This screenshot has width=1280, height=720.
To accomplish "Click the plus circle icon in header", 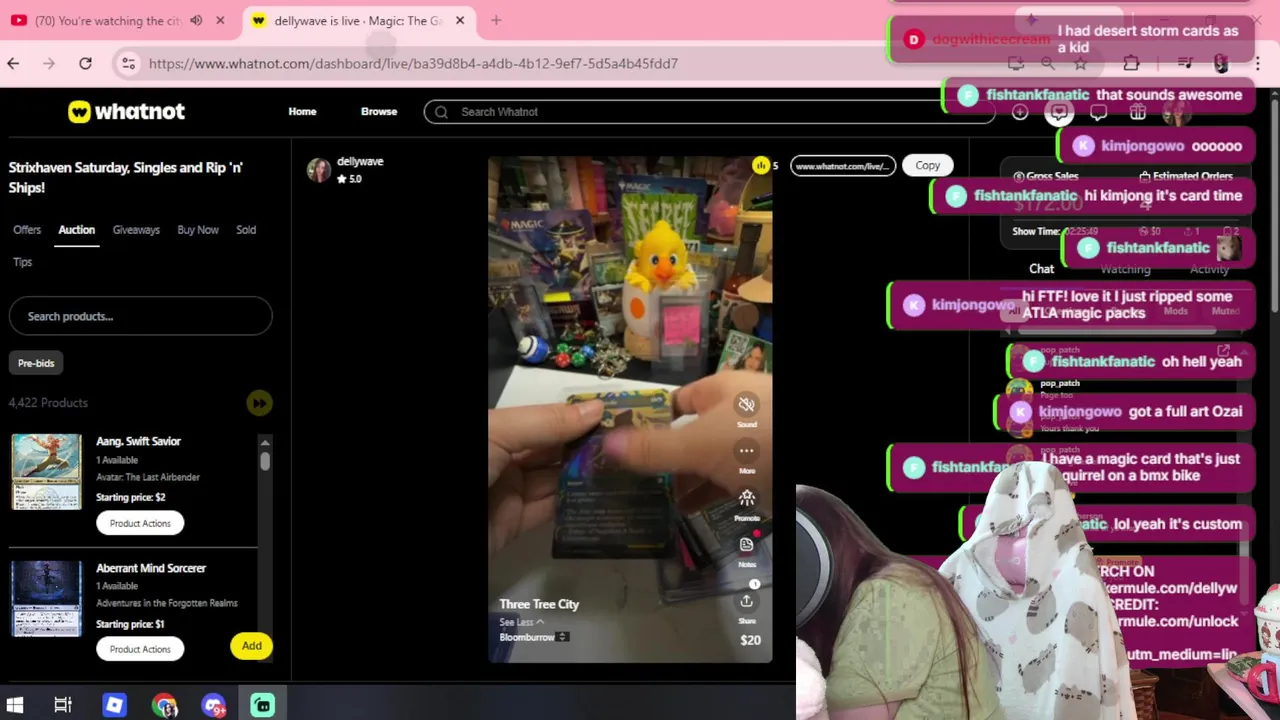I will click(x=1019, y=112).
